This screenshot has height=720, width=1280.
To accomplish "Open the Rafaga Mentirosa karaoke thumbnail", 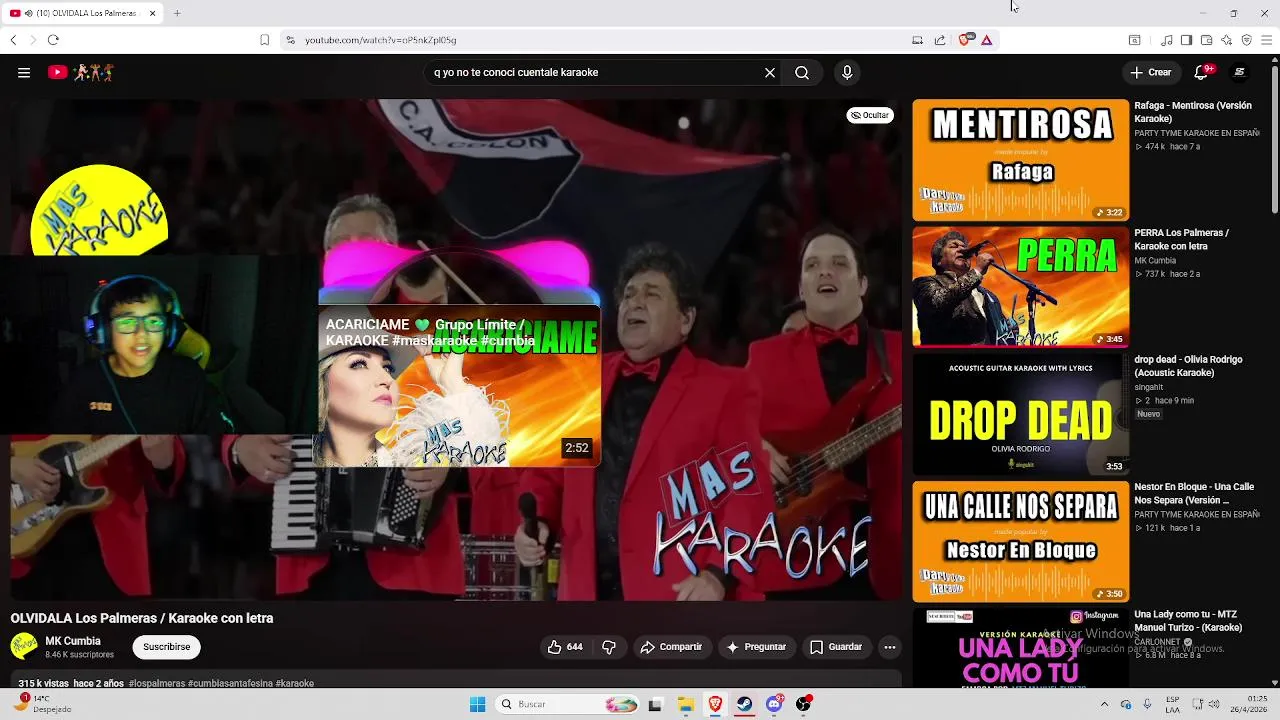I will (x=1020, y=160).
